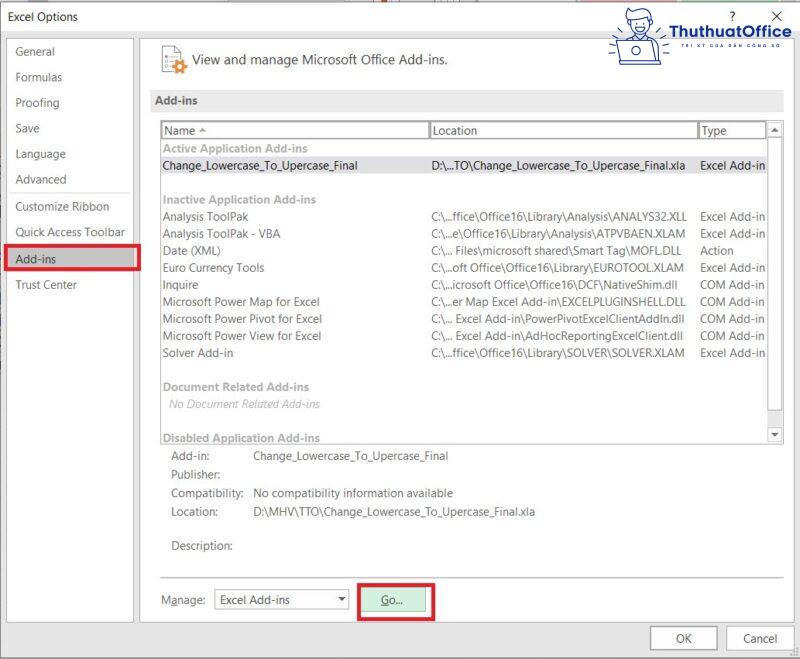Select the Advanced options category
The image size is (800, 659).
(x=44, y=180)
